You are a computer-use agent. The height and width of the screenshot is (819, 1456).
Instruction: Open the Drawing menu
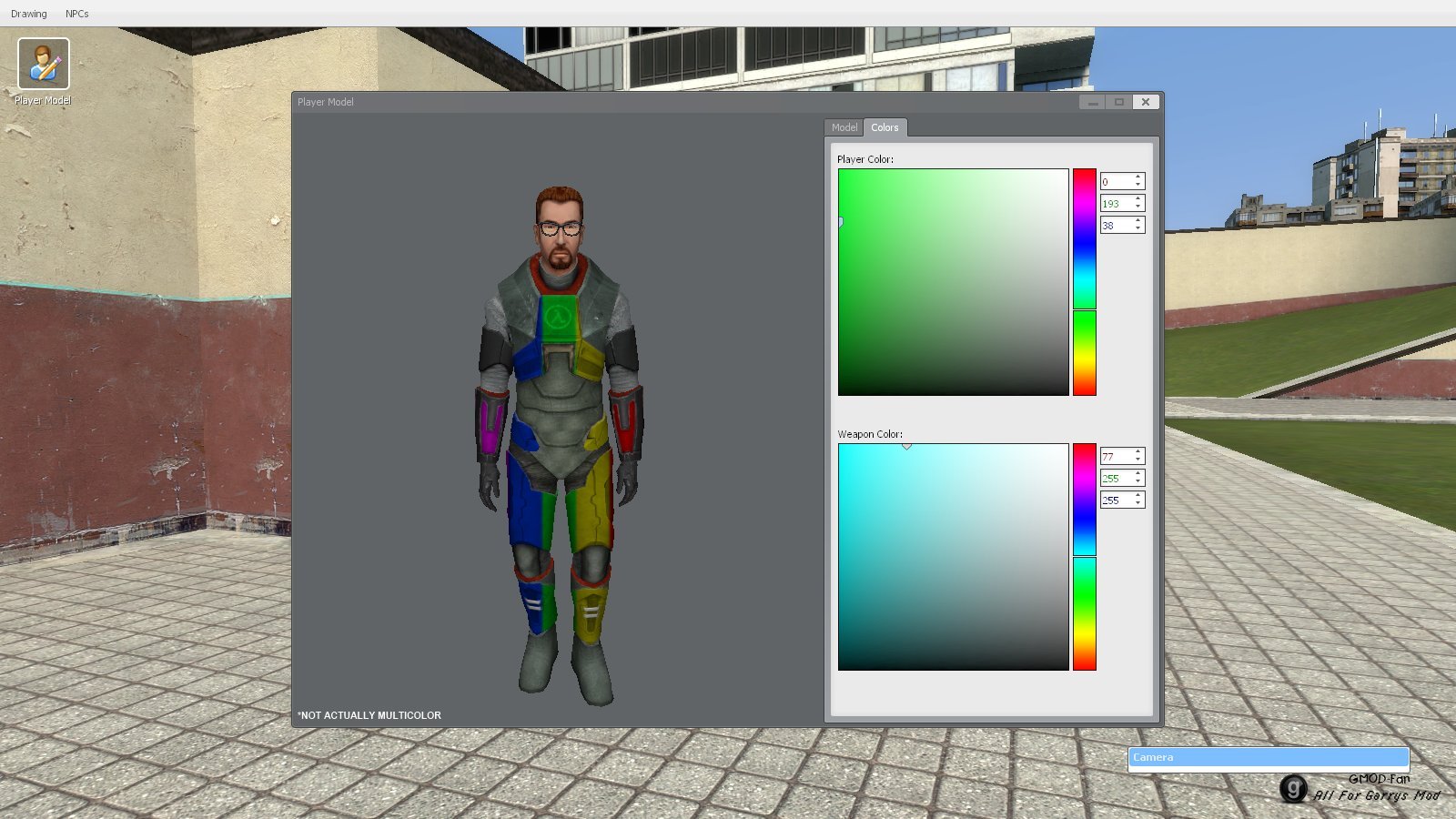point(29,14)
